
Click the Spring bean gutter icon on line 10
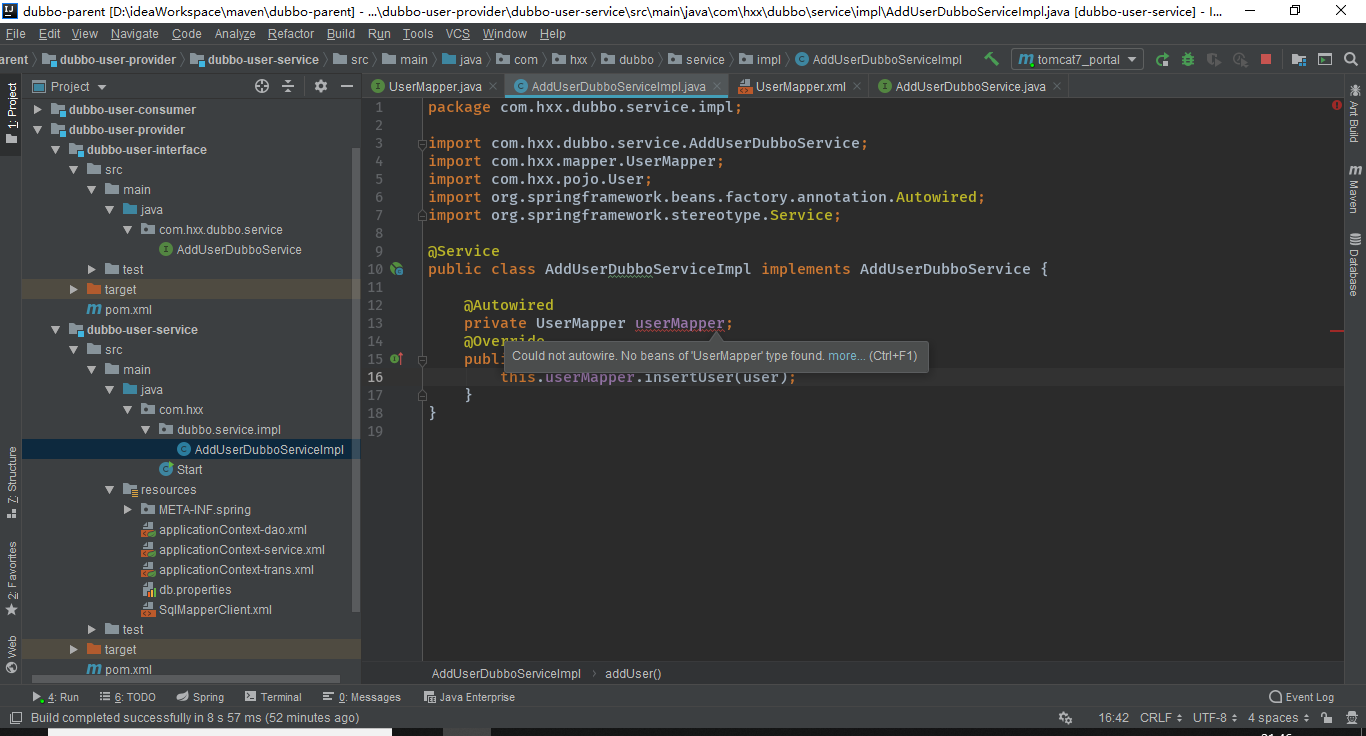[x=397, y=269]
